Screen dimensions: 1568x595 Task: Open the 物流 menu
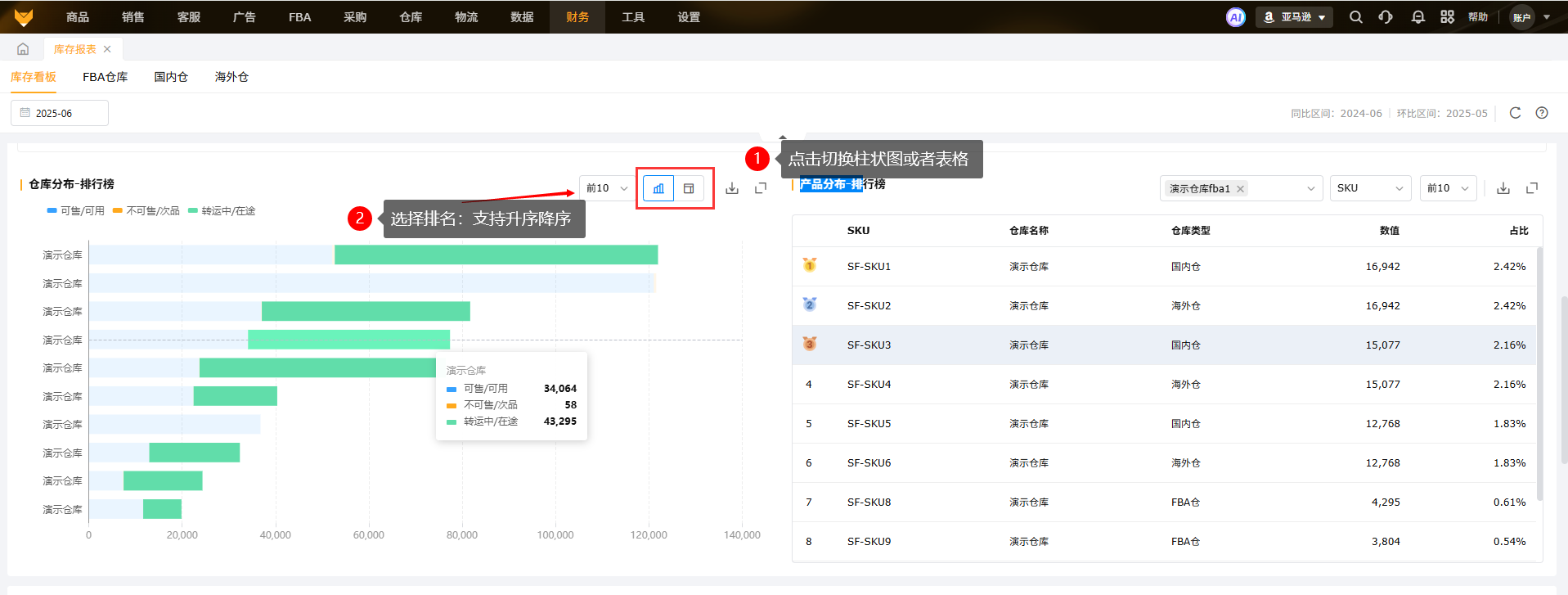point(466,17)
